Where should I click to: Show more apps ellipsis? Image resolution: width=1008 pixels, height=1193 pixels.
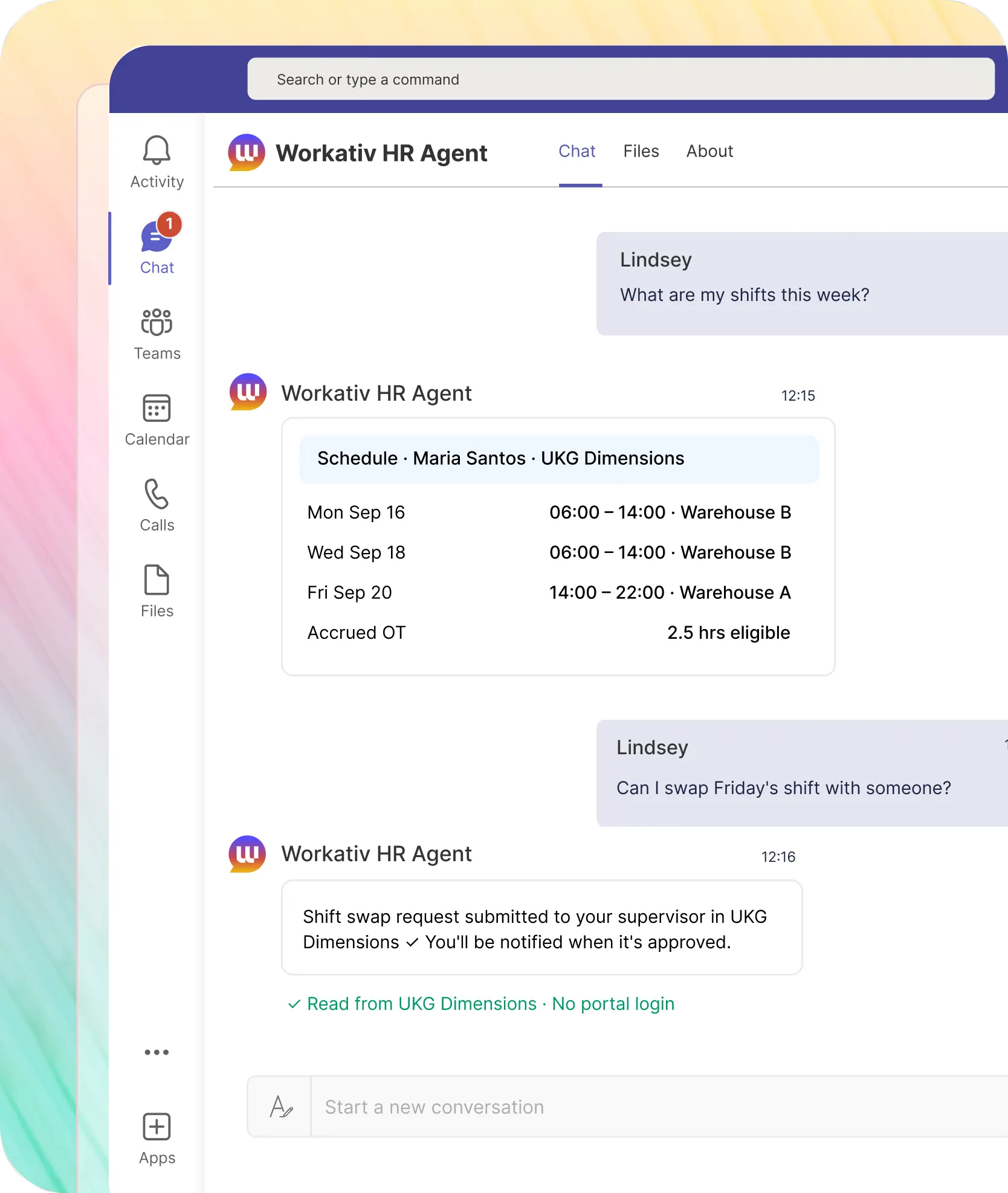(157, 1052)
